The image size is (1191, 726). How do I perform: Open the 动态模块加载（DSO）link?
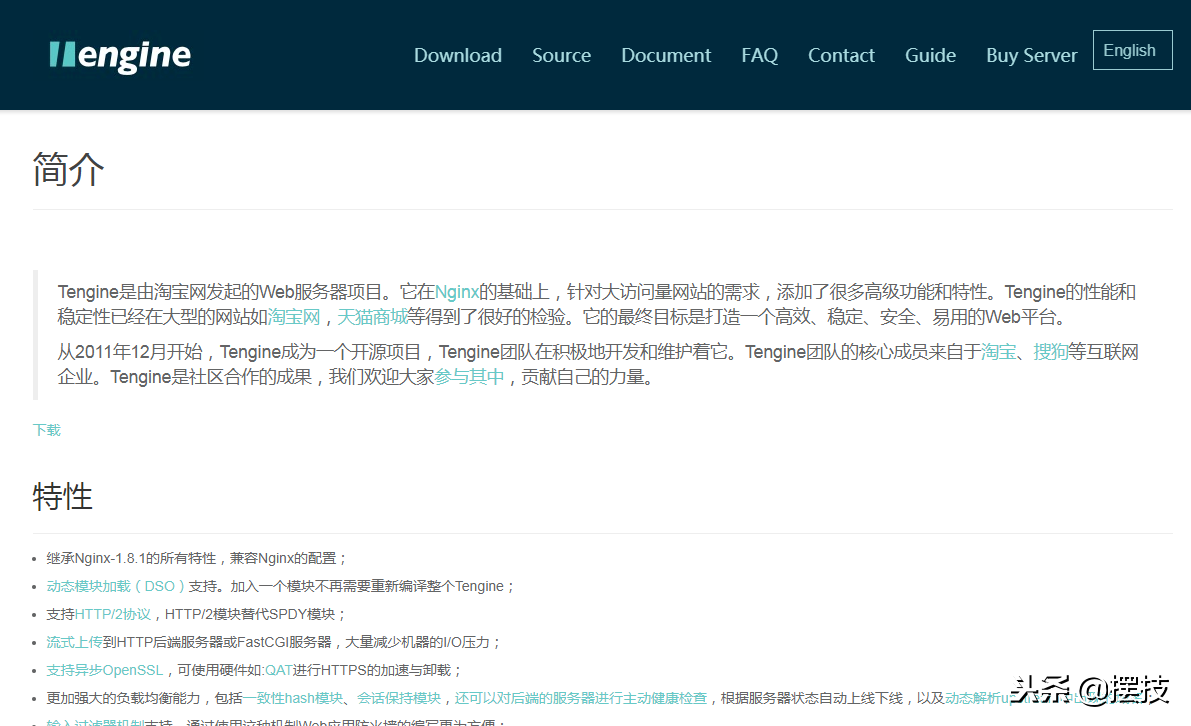pos(117,587)
